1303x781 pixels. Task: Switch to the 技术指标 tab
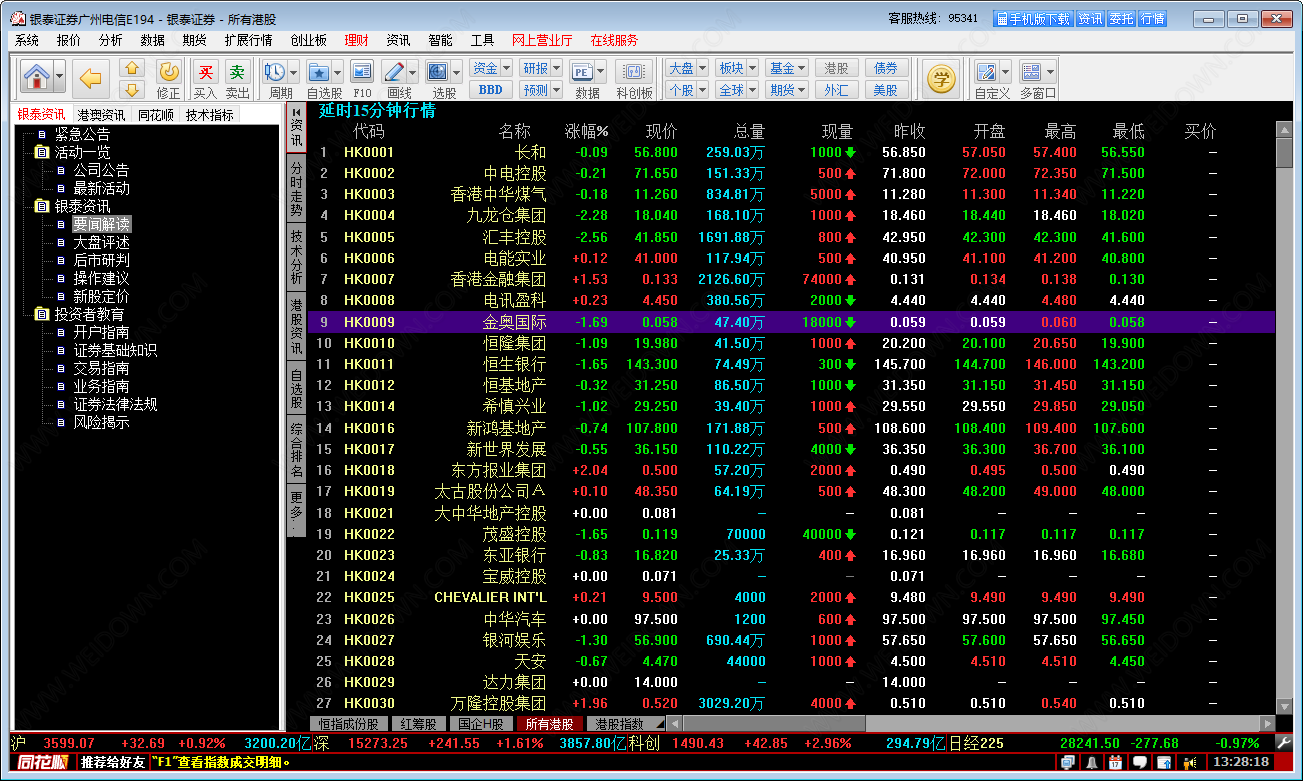click(x=210, y=115)
